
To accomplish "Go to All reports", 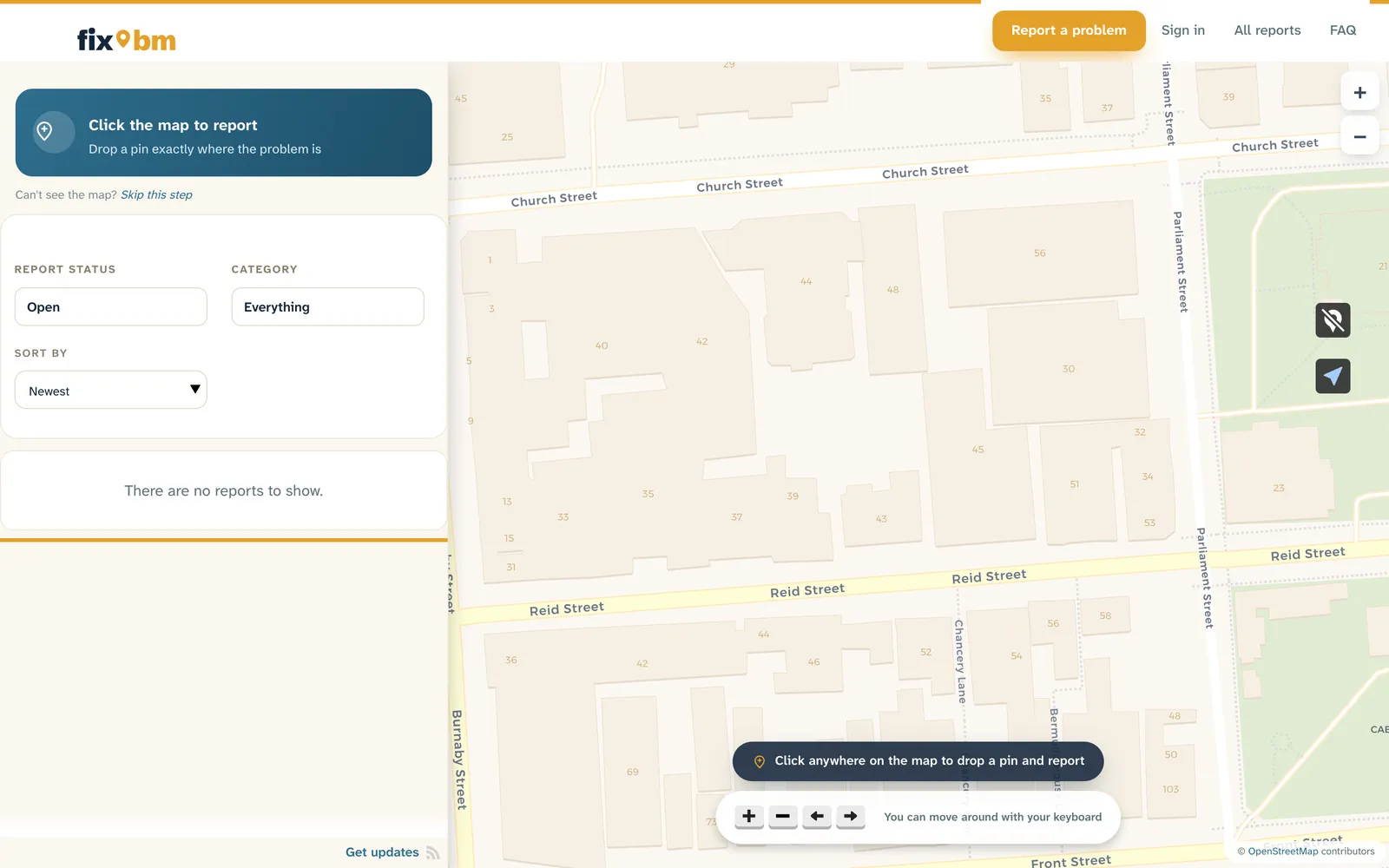I will [x=1267, y=30].
